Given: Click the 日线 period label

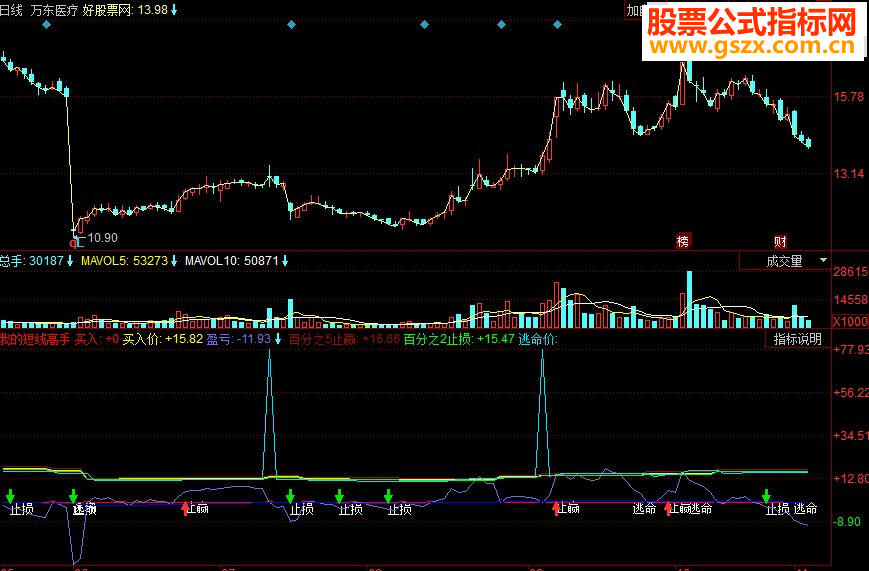Looking at the screenshot, I should point(11,10).
